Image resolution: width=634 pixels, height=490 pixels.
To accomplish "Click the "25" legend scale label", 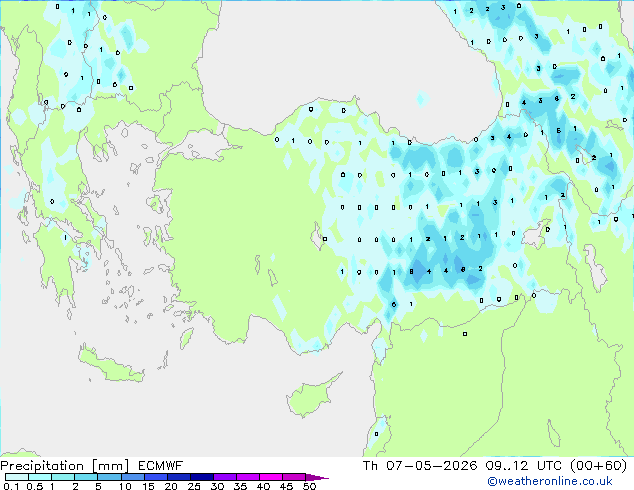I will [x=194, y=486].
